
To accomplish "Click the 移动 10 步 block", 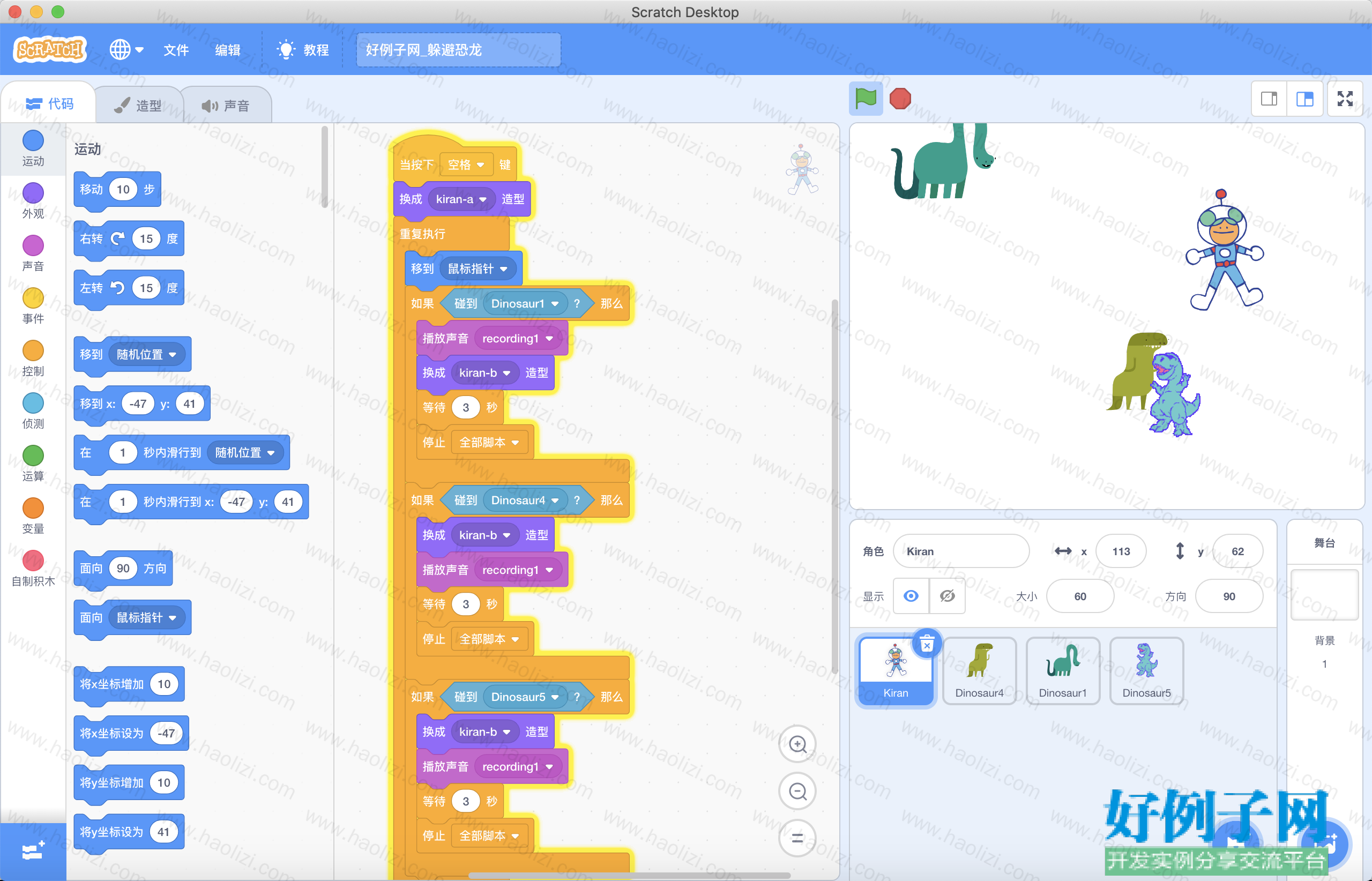I will click(117, 189).
